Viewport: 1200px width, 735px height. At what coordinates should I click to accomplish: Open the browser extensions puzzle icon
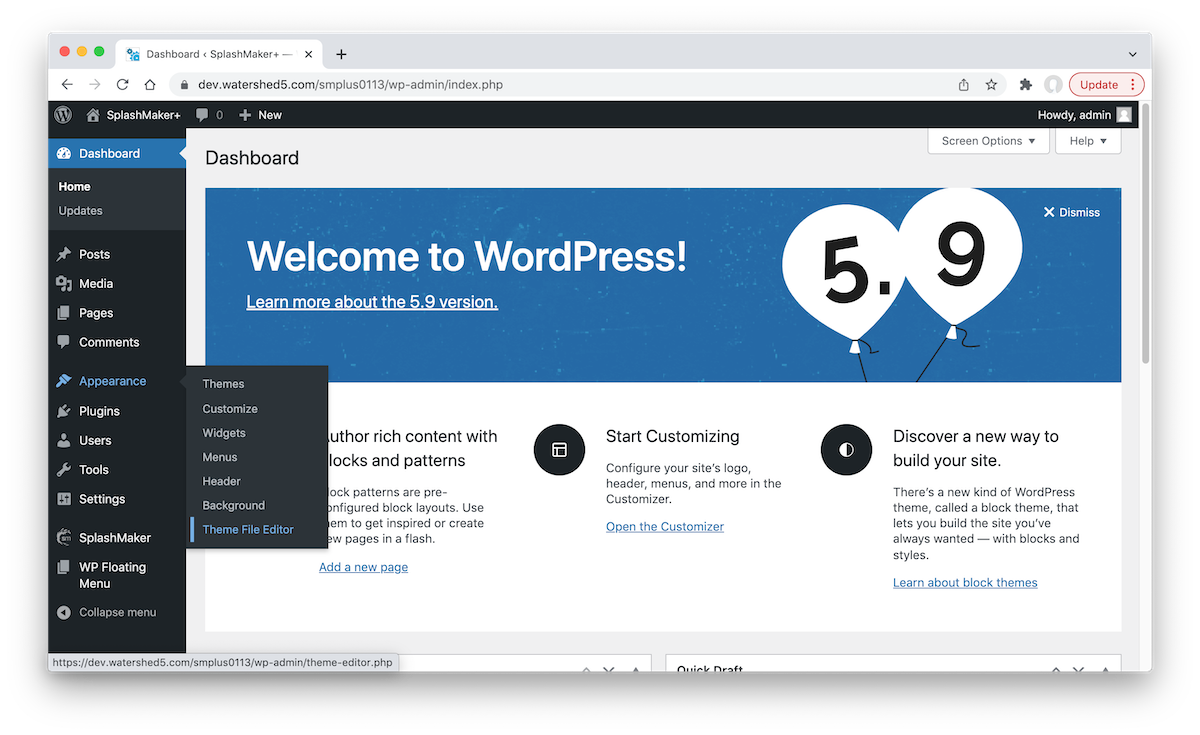coord(1025,85)
